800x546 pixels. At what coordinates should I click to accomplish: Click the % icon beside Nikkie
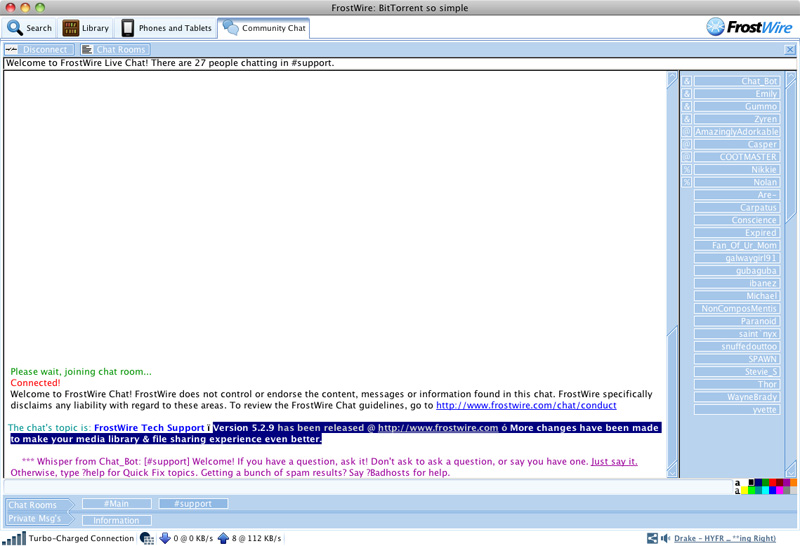click(687, 169)
